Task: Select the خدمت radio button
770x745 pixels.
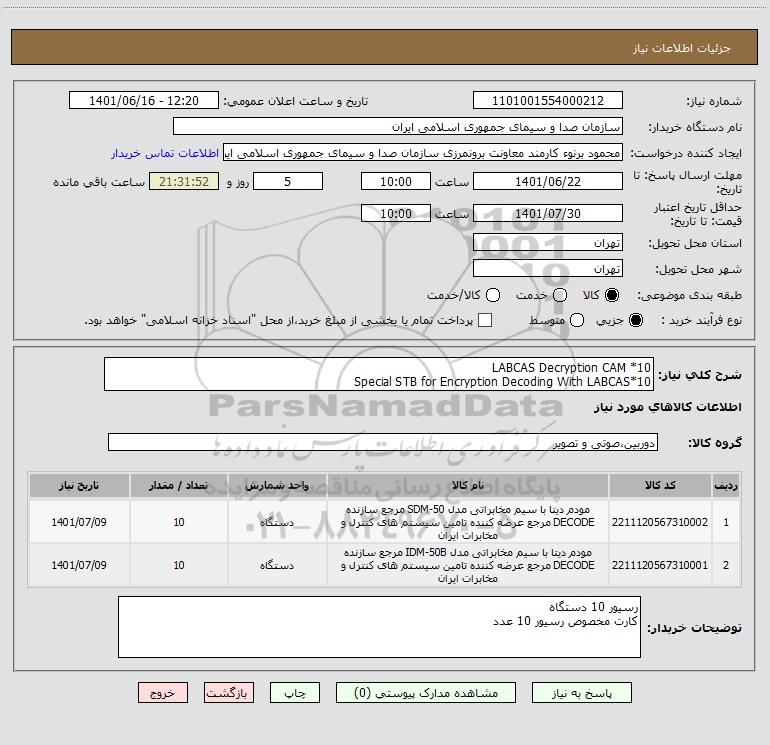Action: pos(560,295)
